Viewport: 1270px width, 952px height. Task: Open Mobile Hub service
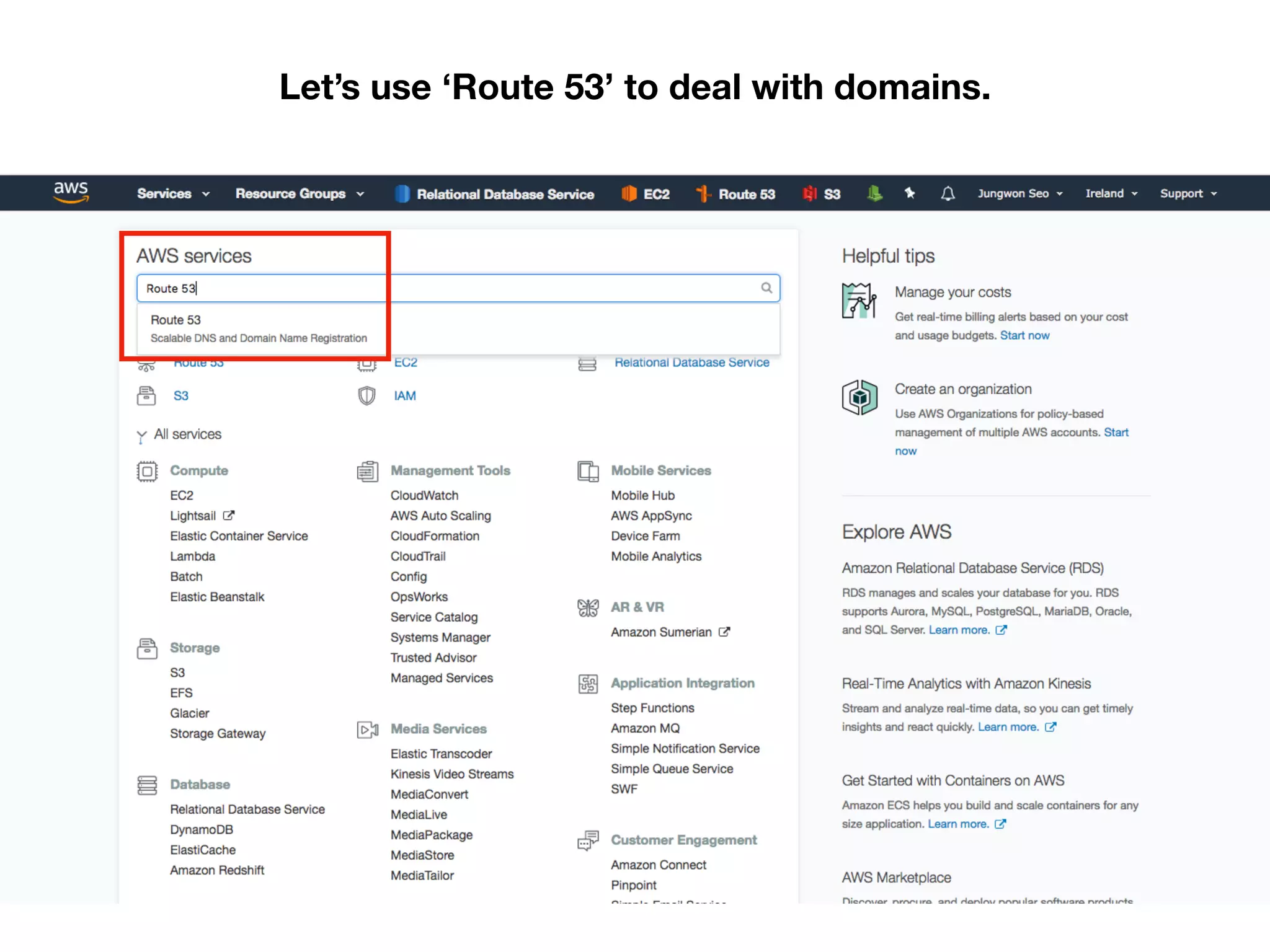point(642,495)
